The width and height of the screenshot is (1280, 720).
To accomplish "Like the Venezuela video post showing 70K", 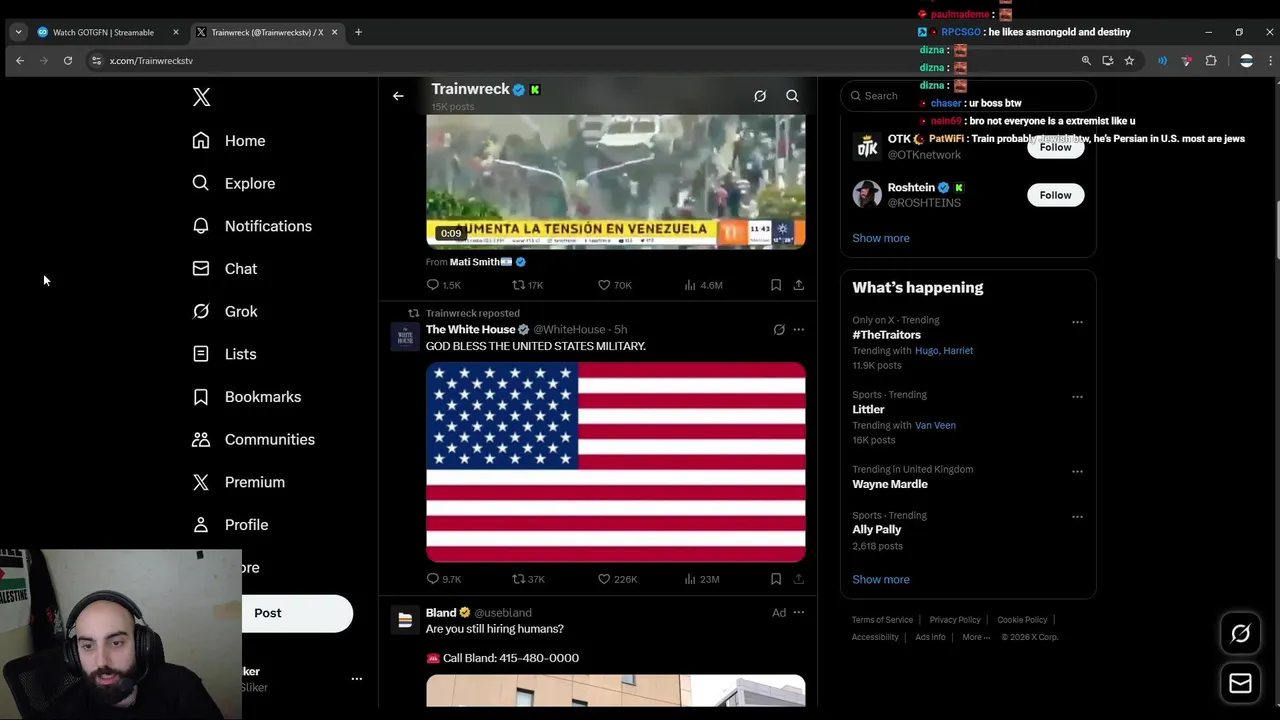I will pos(614,285).
